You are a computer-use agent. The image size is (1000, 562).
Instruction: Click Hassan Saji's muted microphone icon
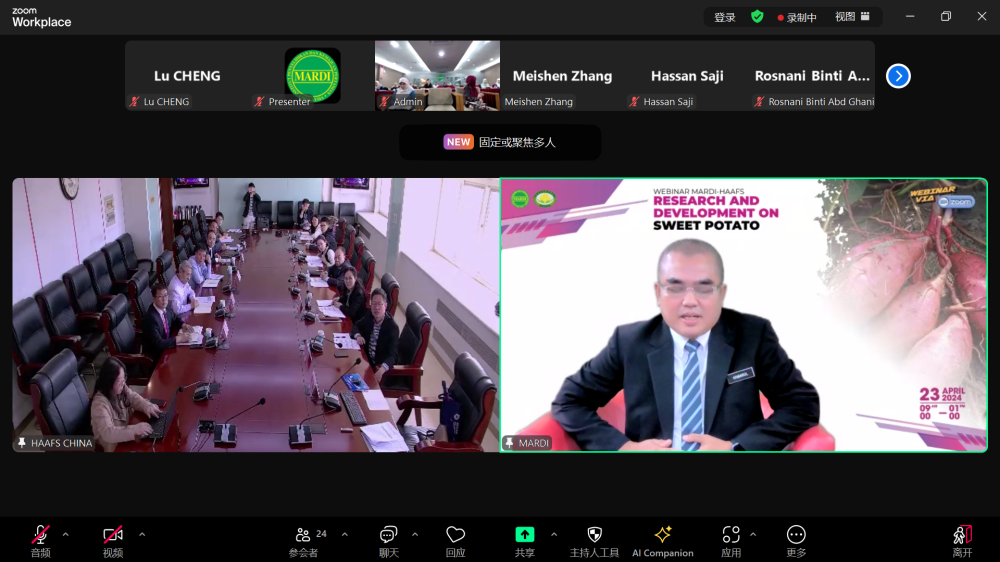point(634,101)
